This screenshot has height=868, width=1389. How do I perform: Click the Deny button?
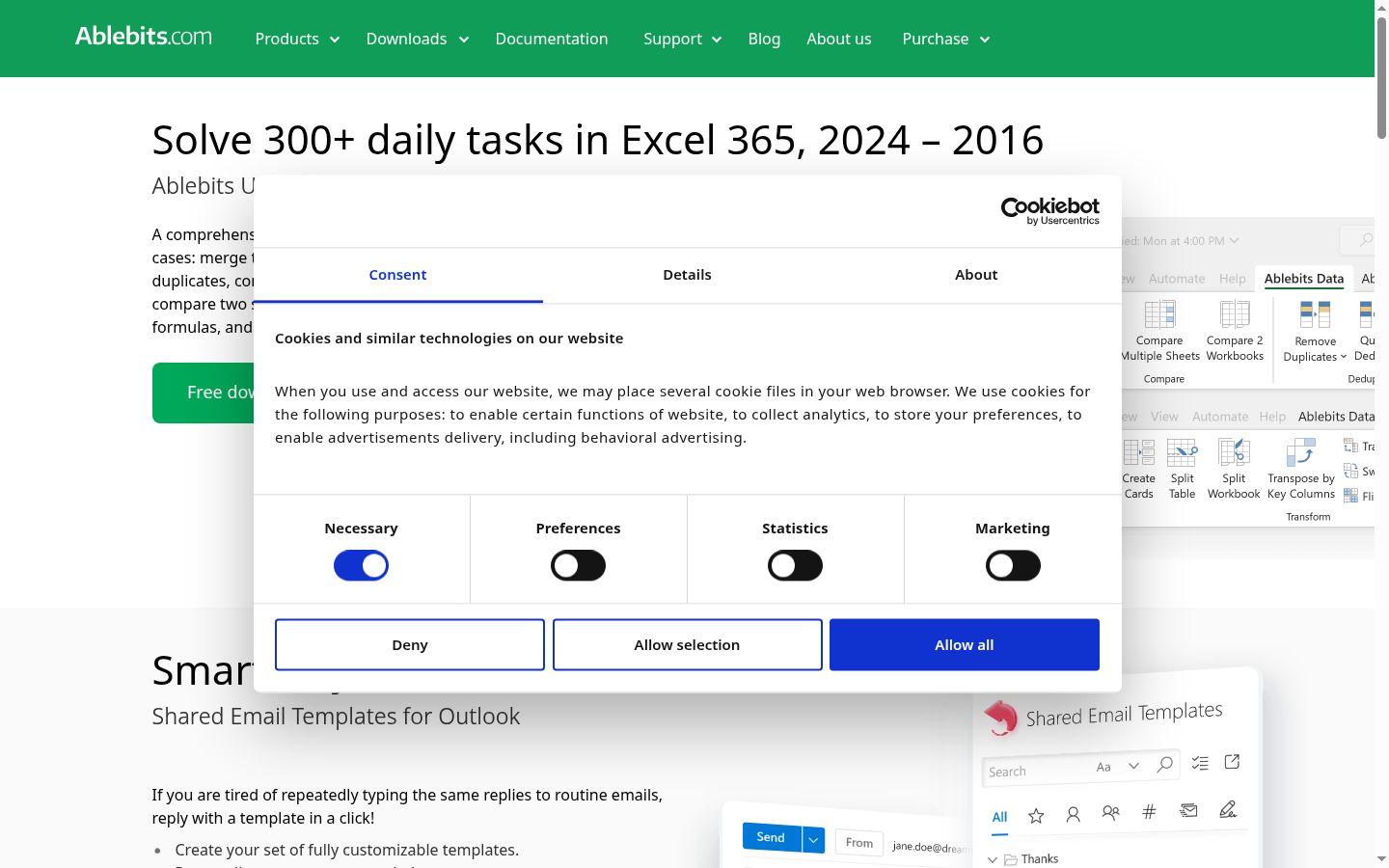(410, 644)
